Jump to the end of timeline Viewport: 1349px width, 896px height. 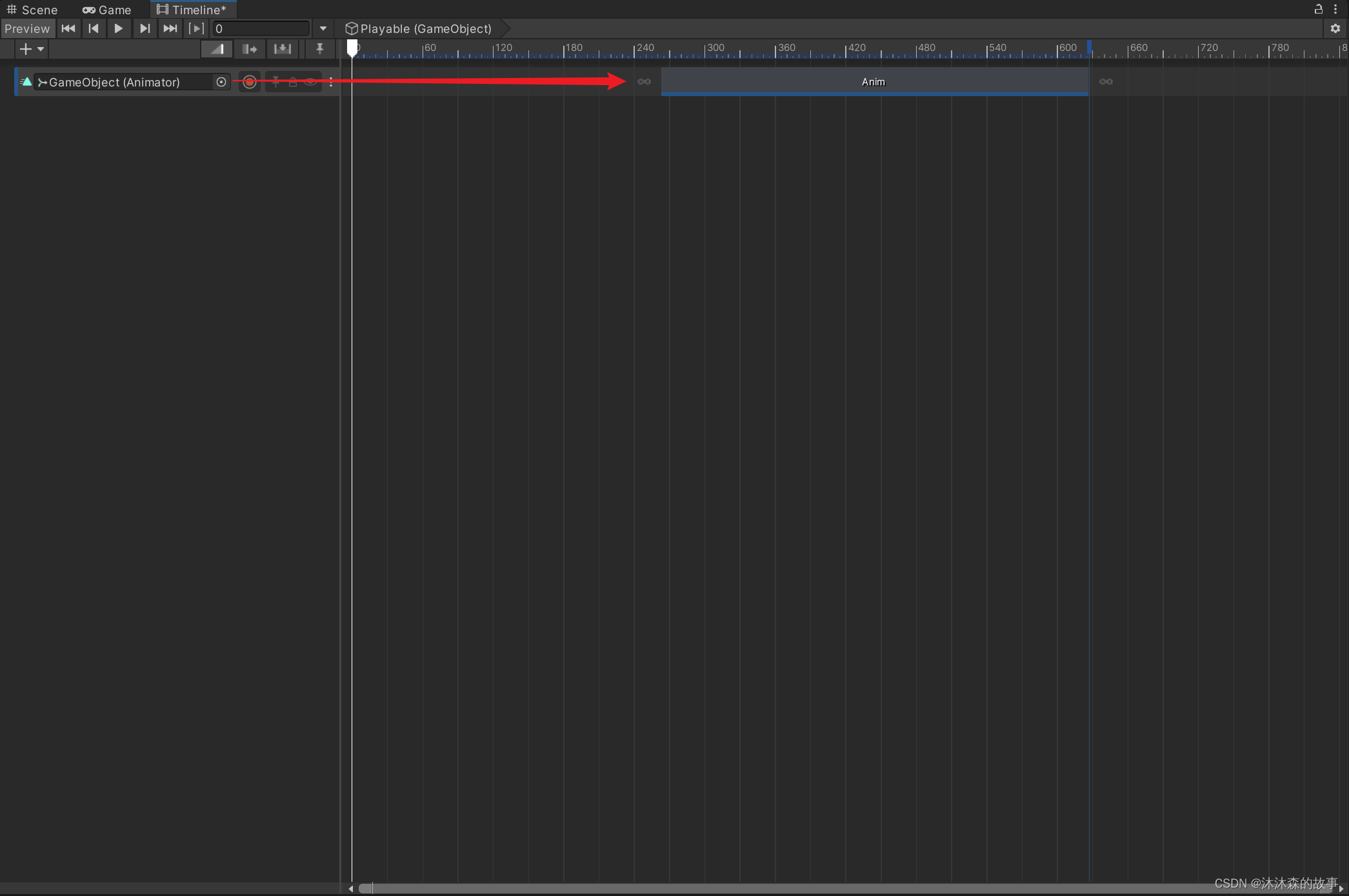tap(170, 28)
